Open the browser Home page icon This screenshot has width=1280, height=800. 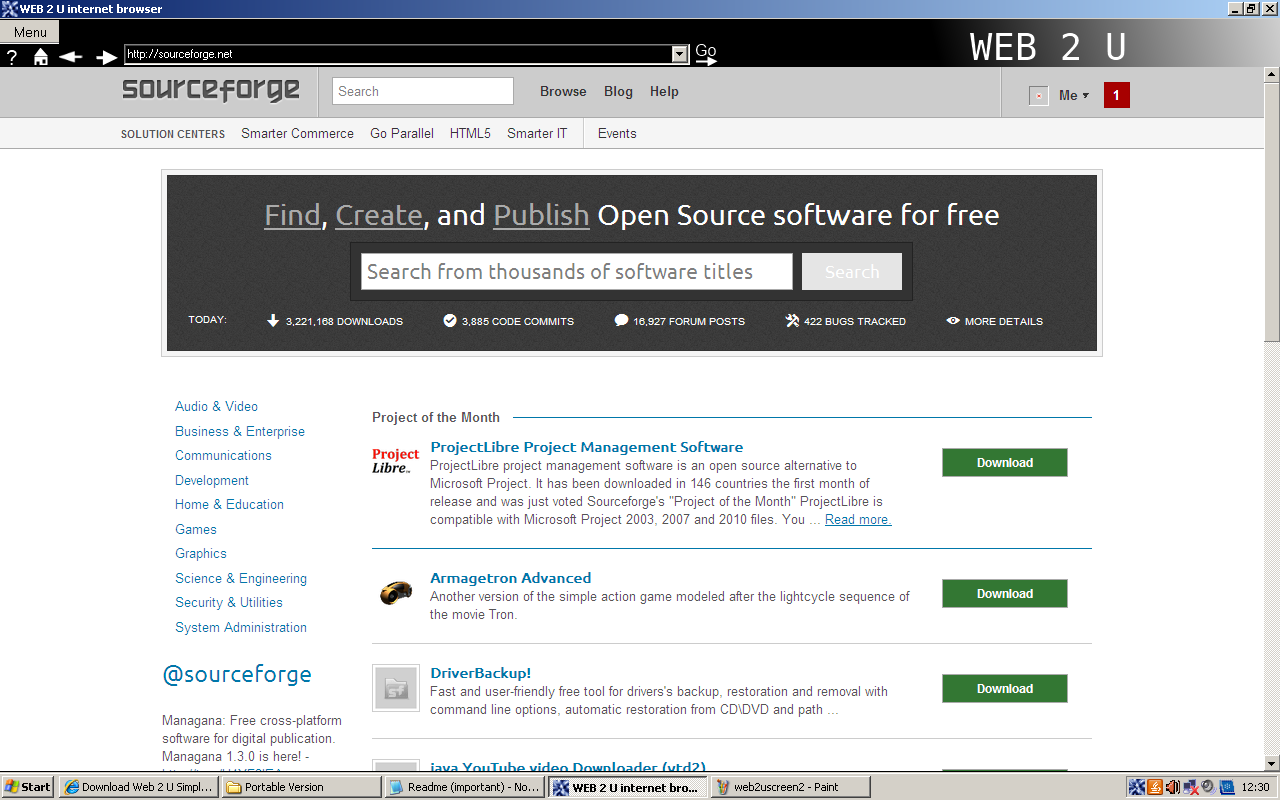[40, 57]
